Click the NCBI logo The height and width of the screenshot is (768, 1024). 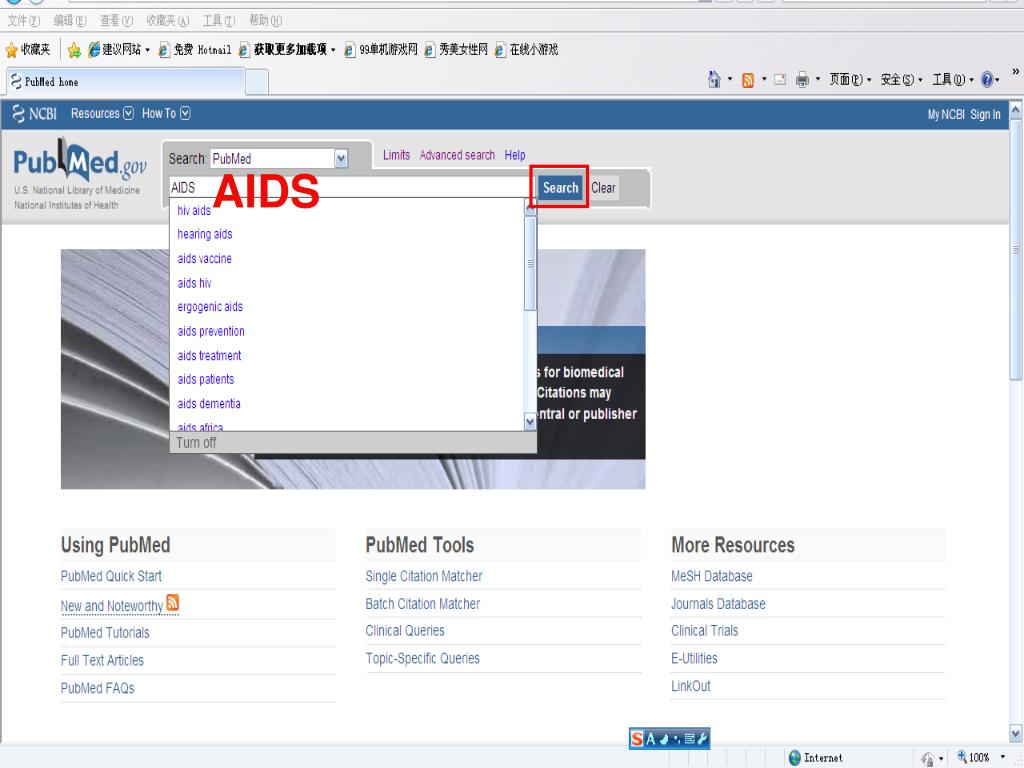[34, 114]
